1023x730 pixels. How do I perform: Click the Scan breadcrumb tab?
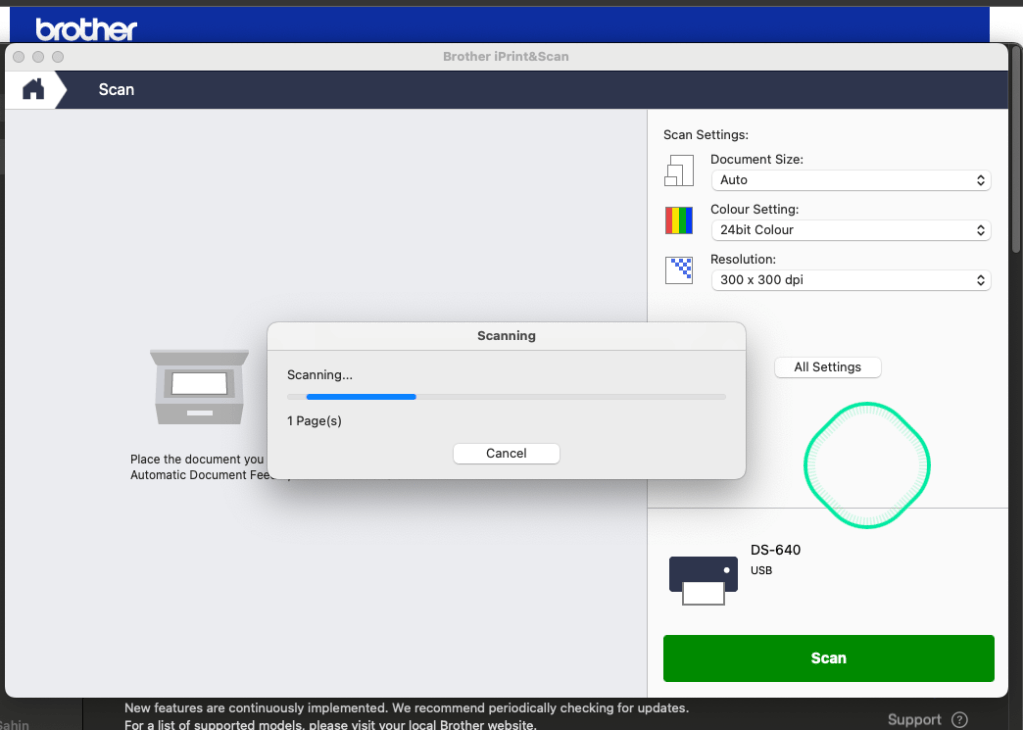point(116,89)
